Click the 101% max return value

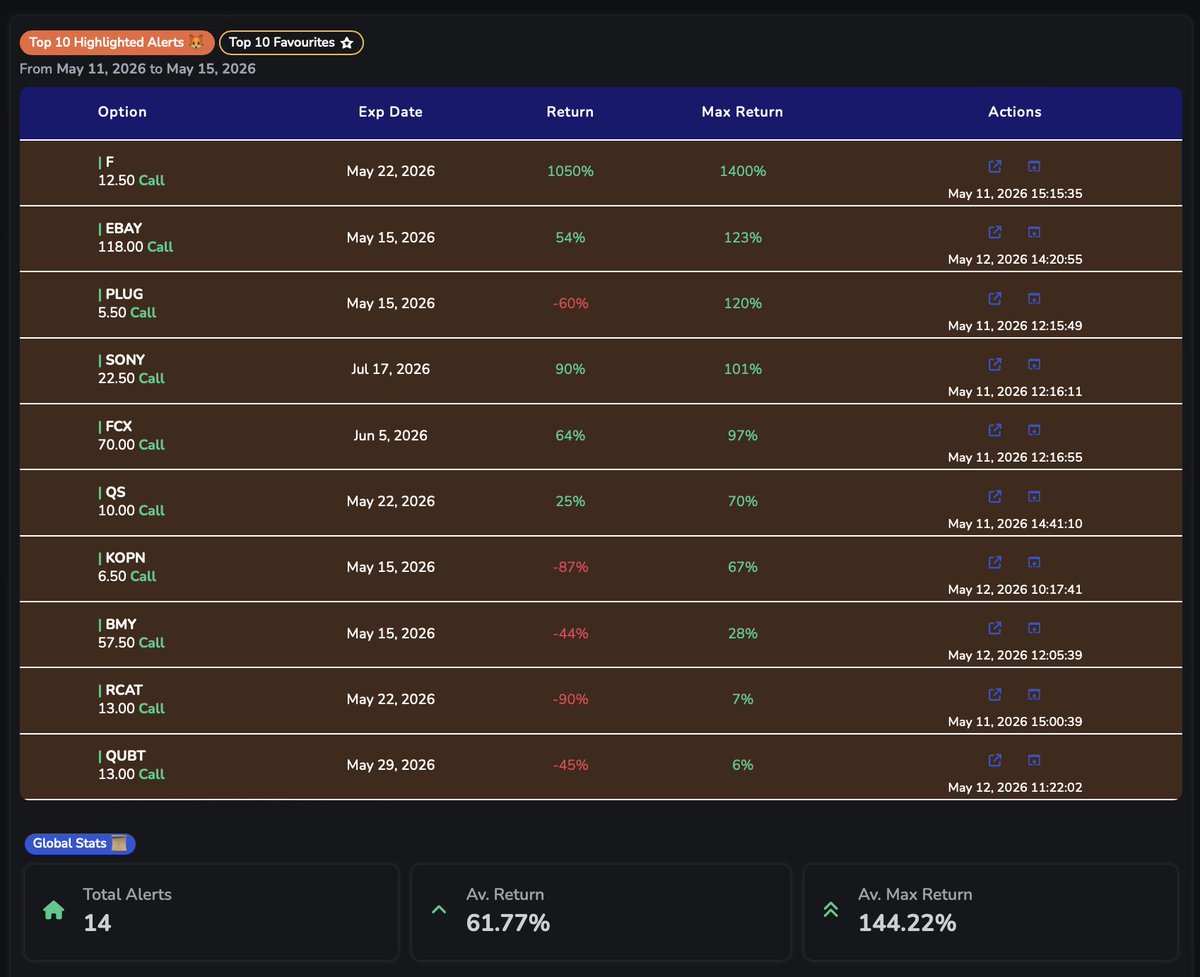click(x=743, y=369)
